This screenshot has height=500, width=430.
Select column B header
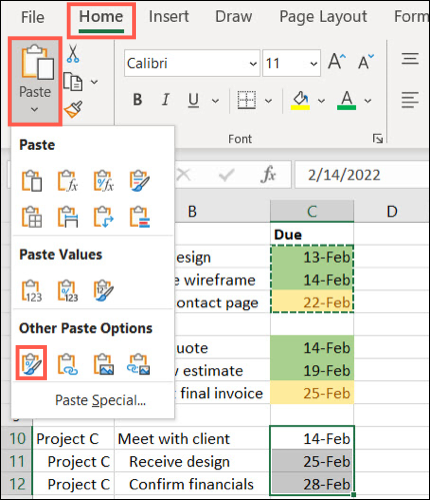[192, 211]
